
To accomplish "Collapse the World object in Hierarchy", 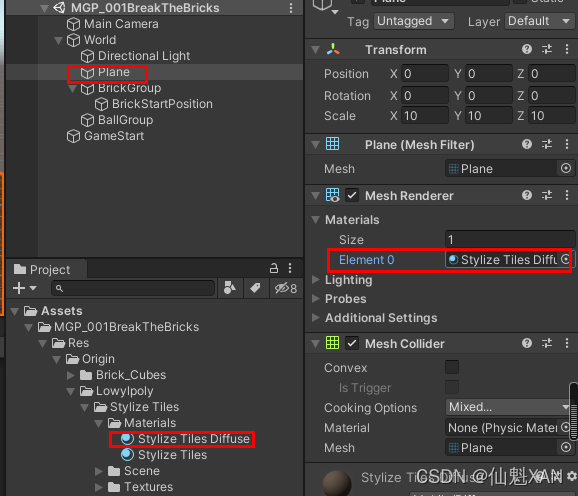I will (58, 40).
